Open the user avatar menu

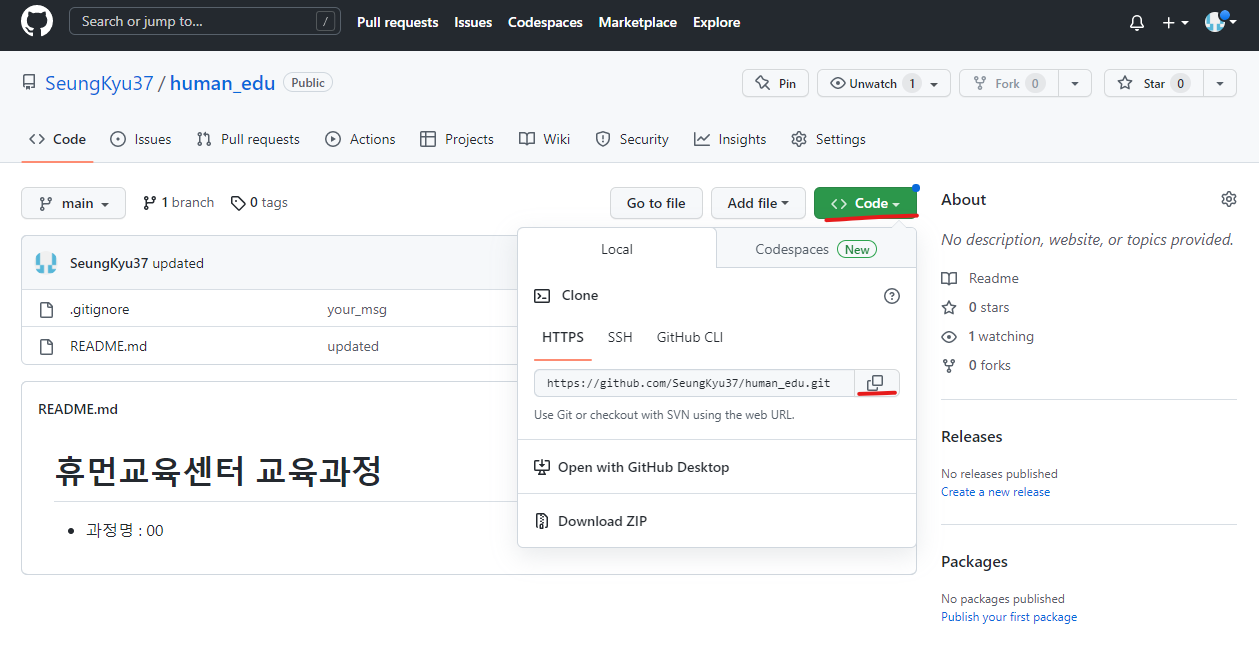click(1222, 22)
